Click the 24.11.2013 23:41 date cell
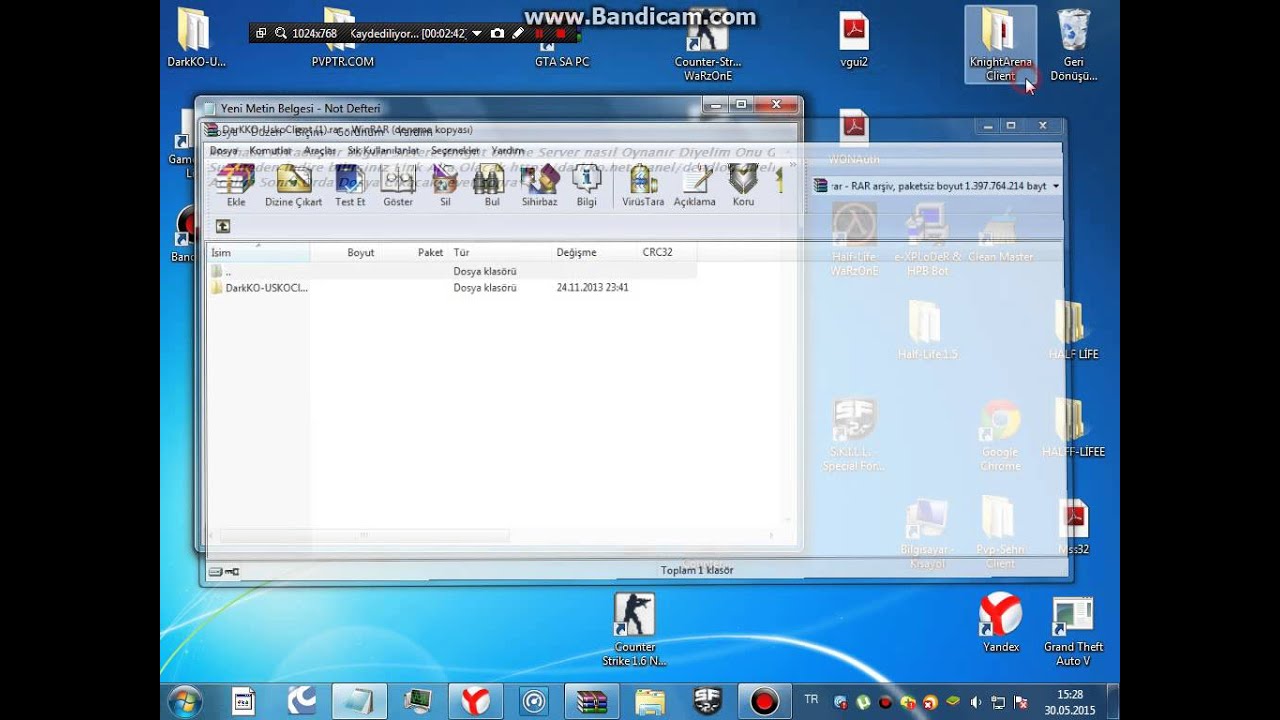 click(592, 288)
